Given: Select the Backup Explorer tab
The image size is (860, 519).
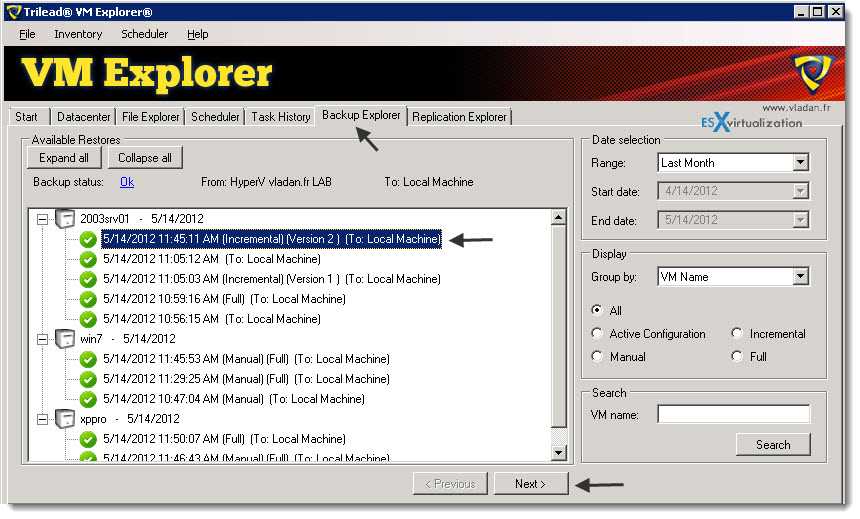Looking at the screenshot, I should pos(361,115).
